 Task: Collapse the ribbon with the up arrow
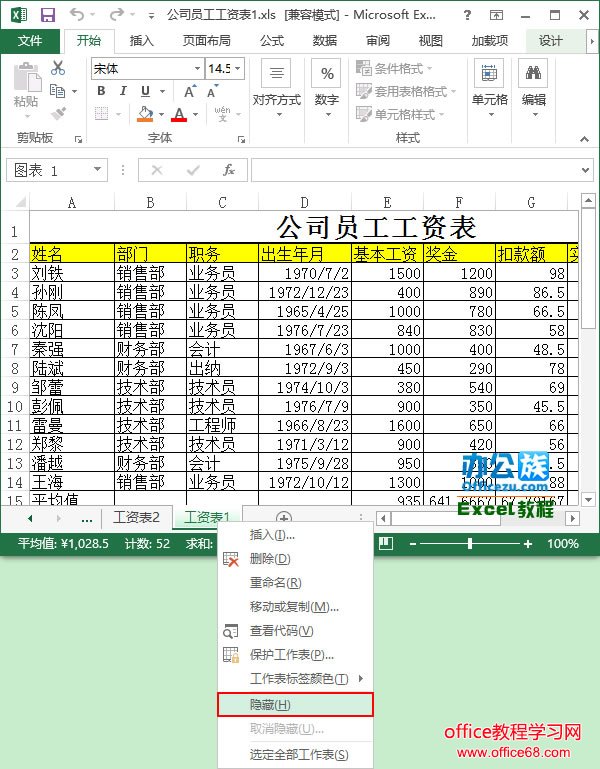click(x=584, y=139)
